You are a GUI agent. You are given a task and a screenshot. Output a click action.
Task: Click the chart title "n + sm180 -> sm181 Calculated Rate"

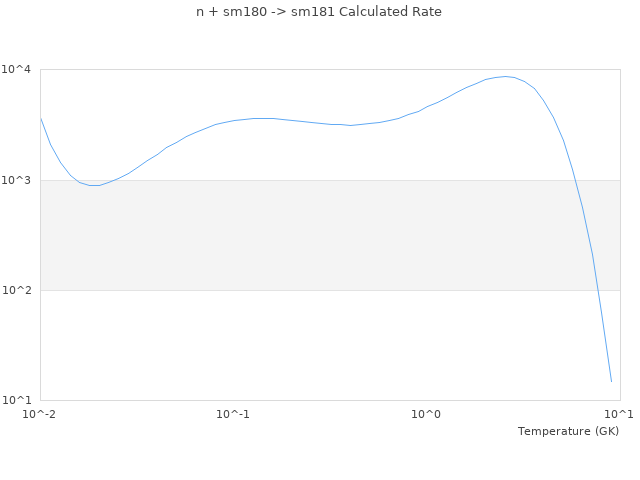[319, 12]
